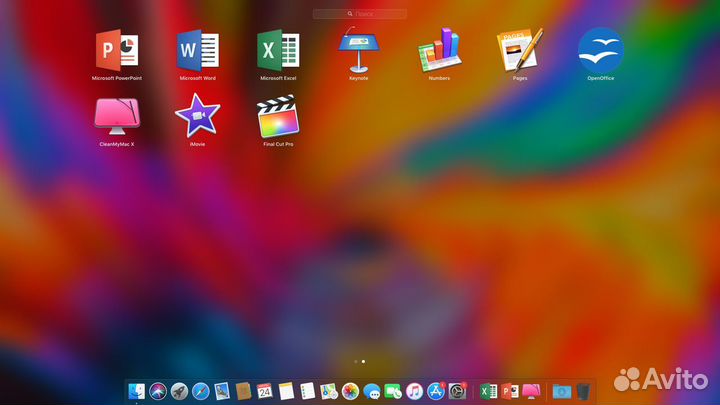Viewport: 720px width, 405px height.
Task: Open Photos from the Dock
Action: pos(350,392)
